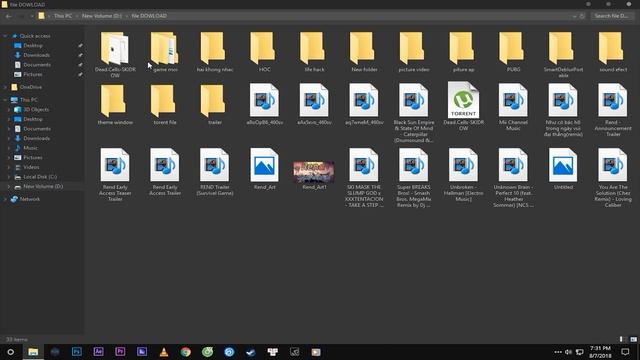Switch to details view layout
The image size is (640, 360).
(x=622, y=339)
